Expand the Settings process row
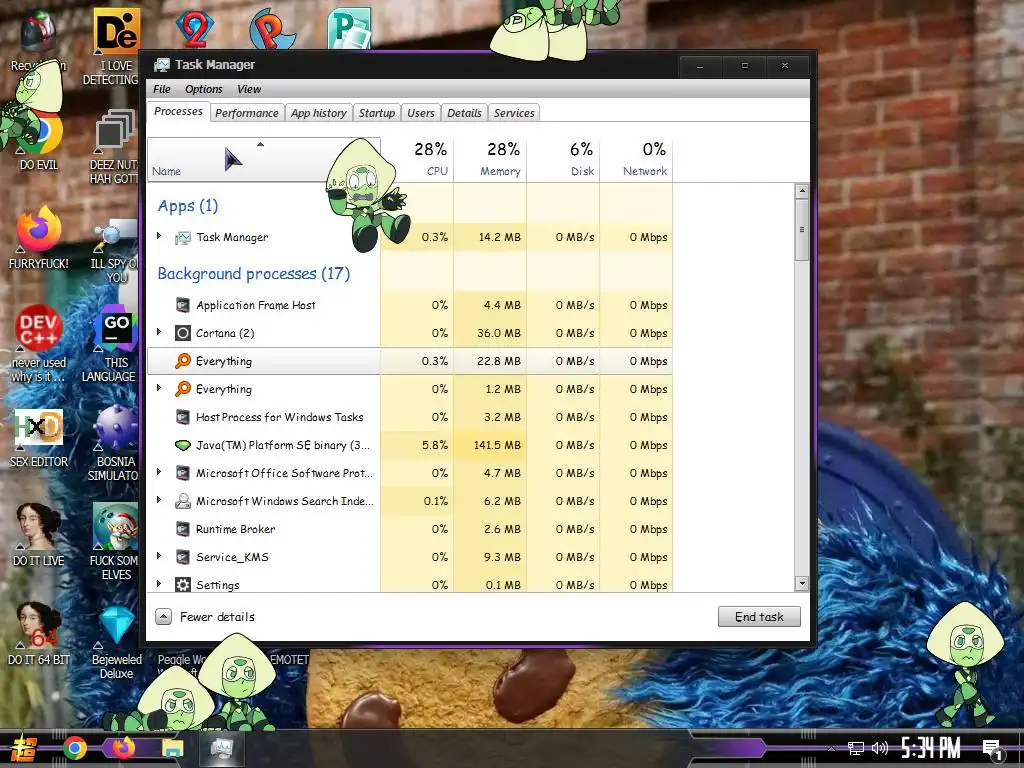This screenshot has width=1024, height=768. click(x=159, y=584)
